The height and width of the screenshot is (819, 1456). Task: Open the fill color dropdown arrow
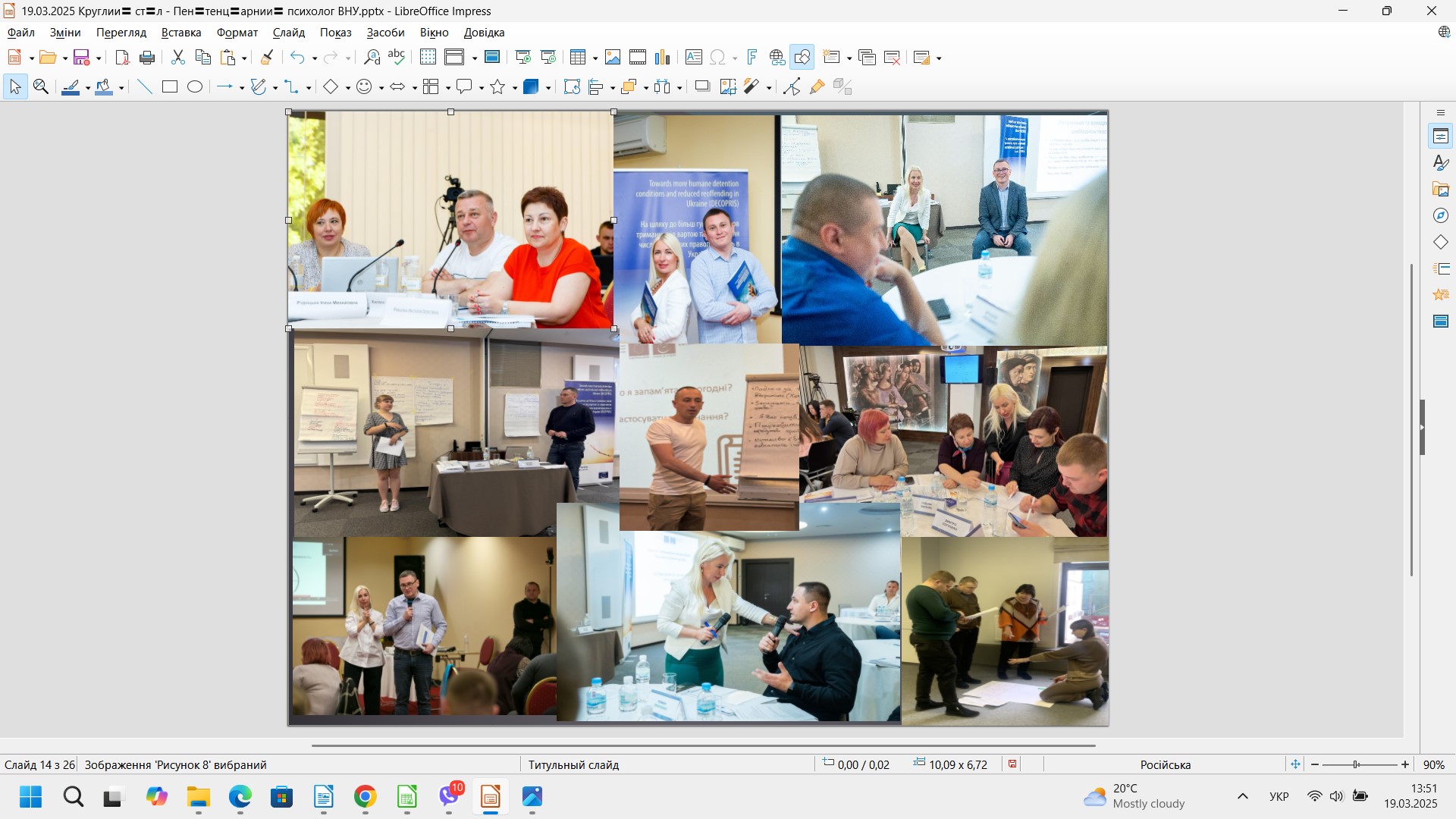[121, 88]
